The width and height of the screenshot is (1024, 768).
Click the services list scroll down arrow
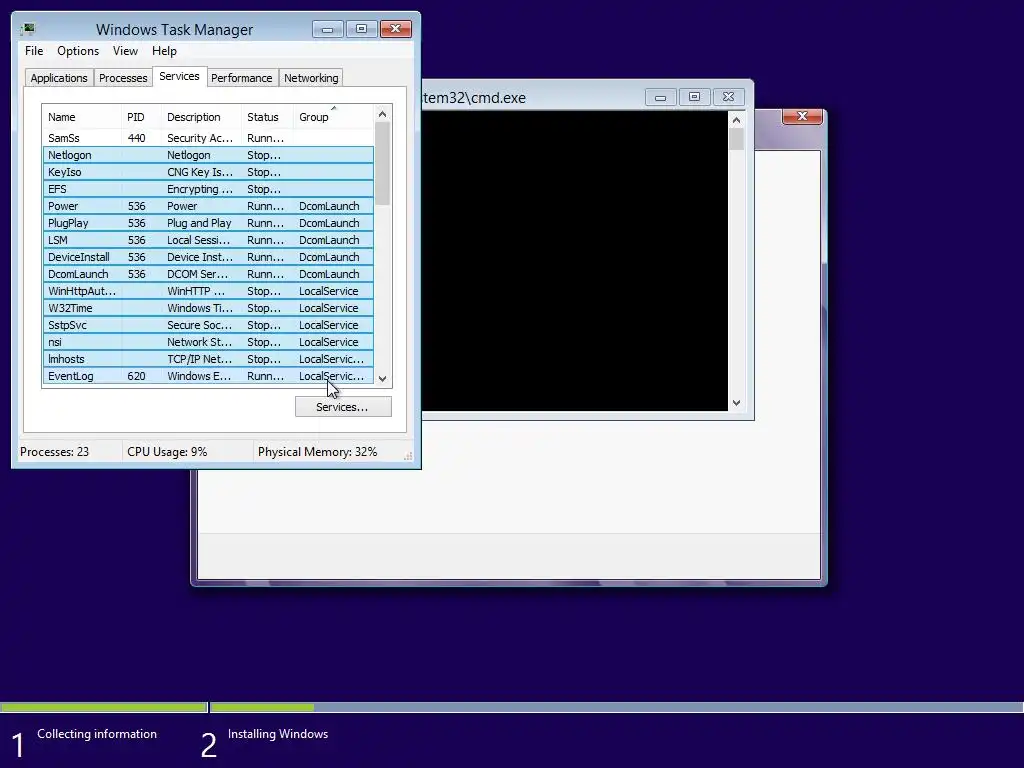click(383, 379)
